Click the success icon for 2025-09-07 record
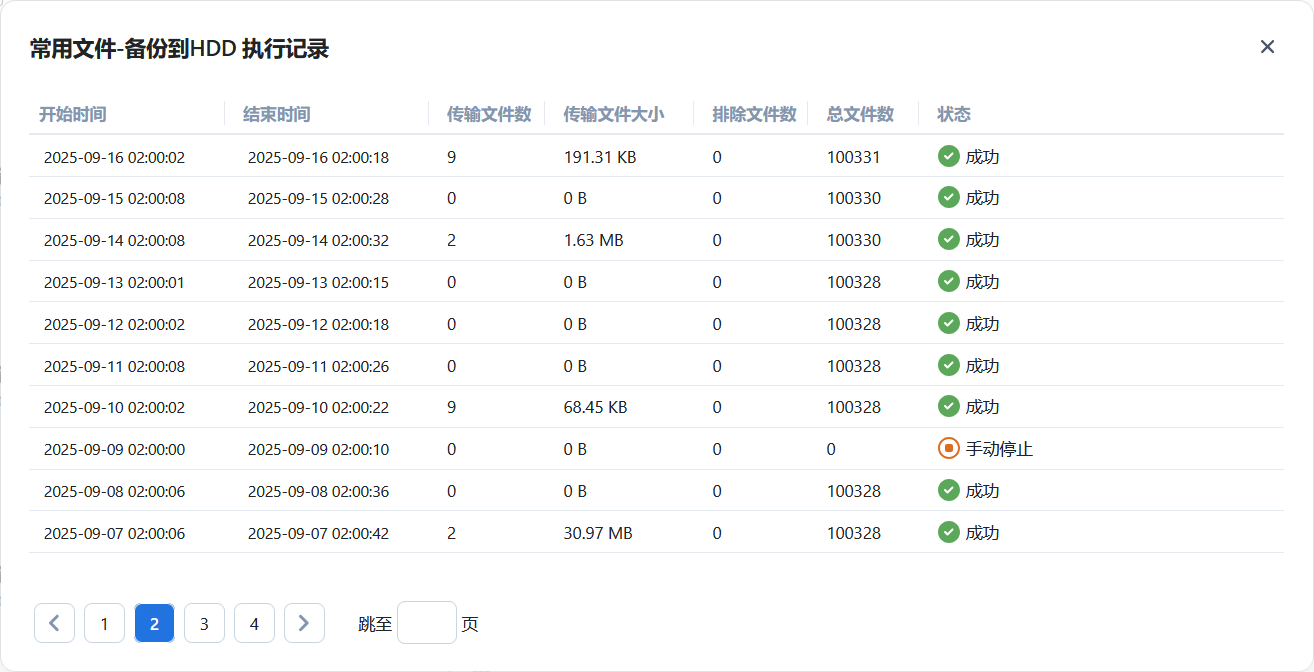 pos(948,532)
